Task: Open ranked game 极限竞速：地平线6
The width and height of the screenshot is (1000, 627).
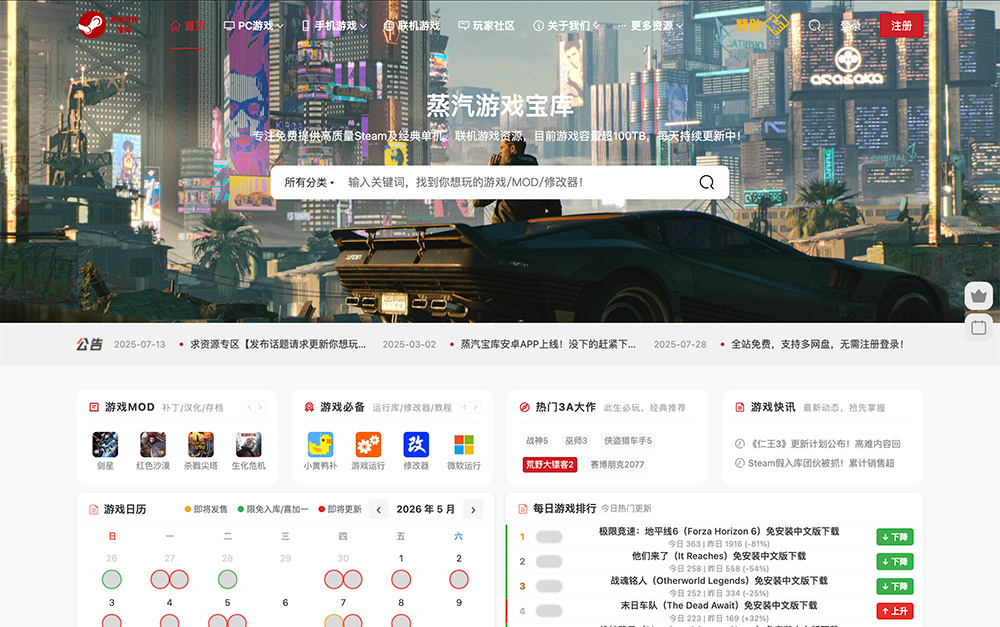Action: click(x=719, y=531)
